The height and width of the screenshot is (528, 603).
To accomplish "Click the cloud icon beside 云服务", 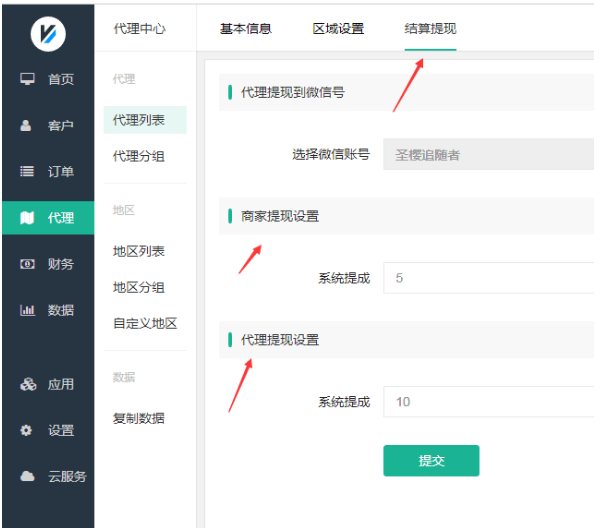I will click(27, 476).
